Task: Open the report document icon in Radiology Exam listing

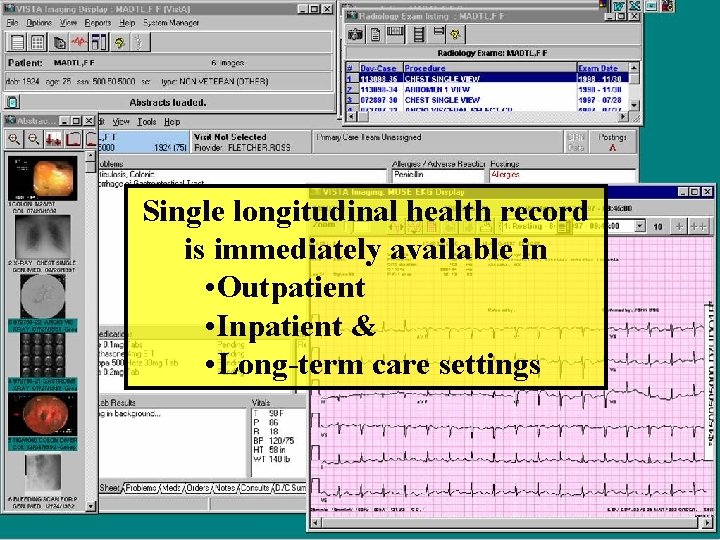Action: click(375, 34)
